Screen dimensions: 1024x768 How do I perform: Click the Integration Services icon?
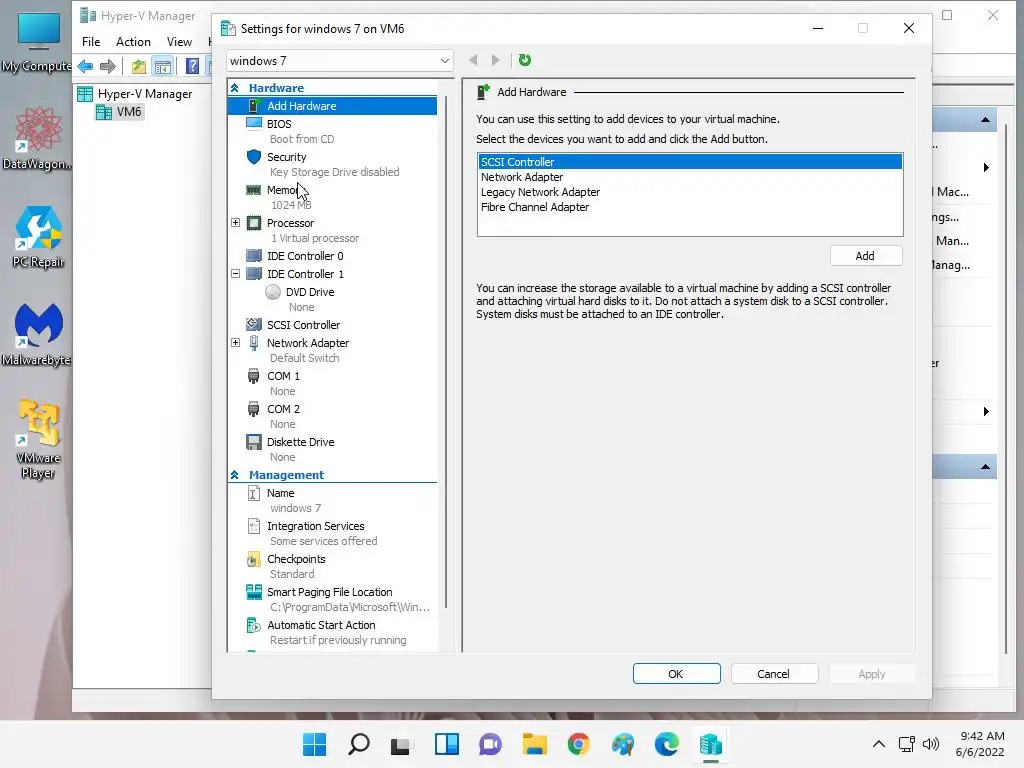pyautogui.click(x=254, y=526)
